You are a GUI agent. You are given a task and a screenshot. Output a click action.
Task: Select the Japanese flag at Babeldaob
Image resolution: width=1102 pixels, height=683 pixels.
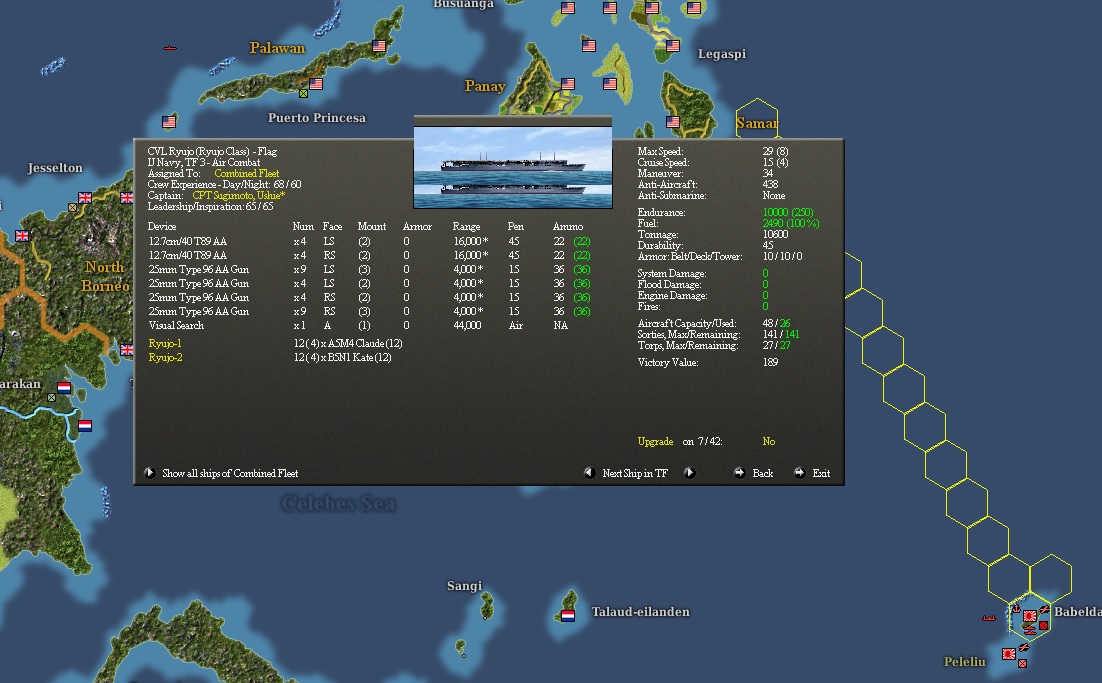(1030, 616)
